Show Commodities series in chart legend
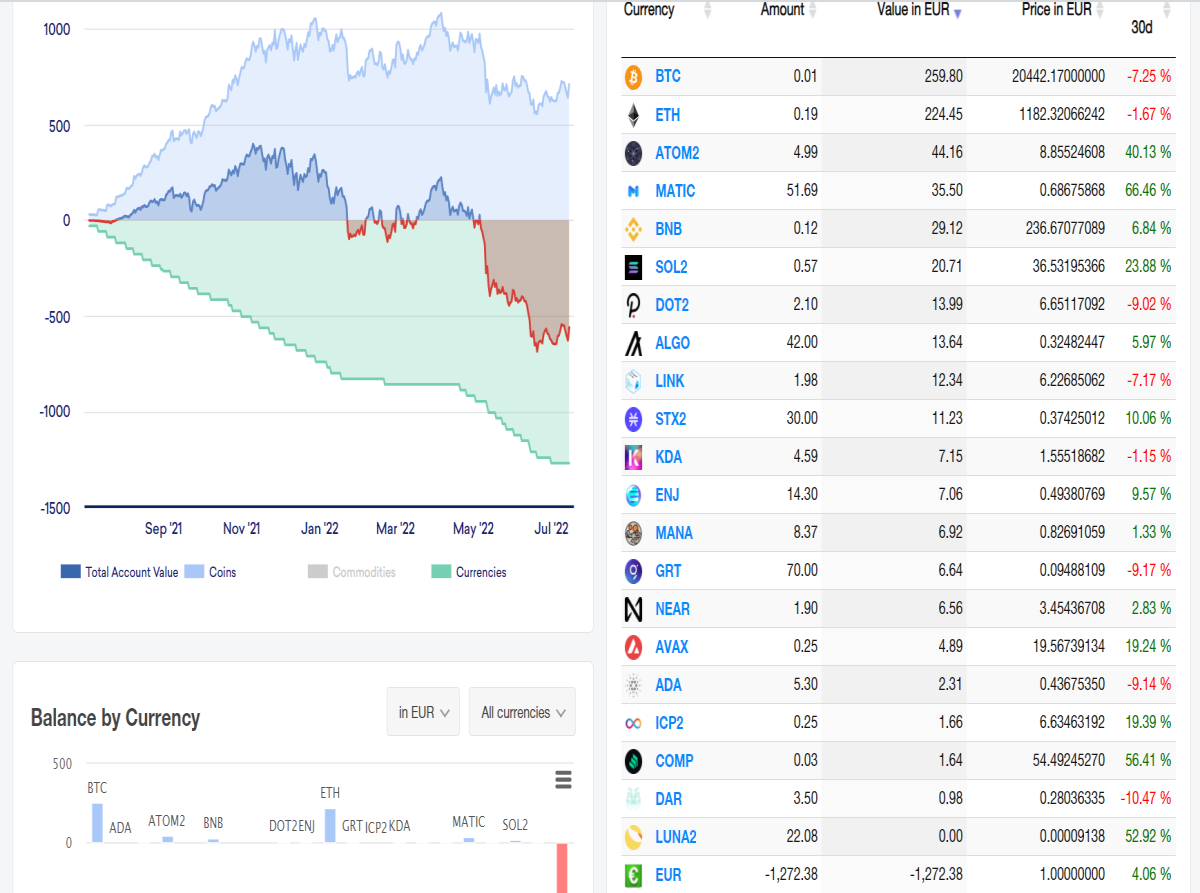 point(351,572)
